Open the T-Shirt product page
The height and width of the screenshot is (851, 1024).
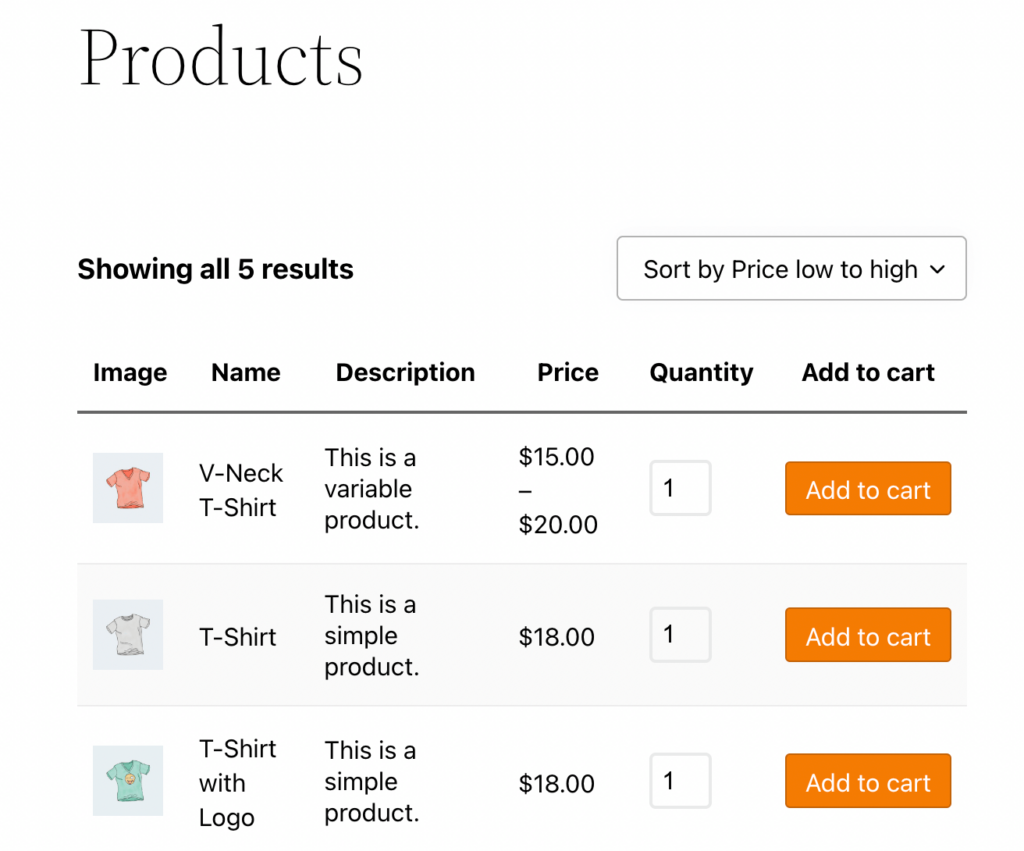pyautogui.click(x=238, y=636)
